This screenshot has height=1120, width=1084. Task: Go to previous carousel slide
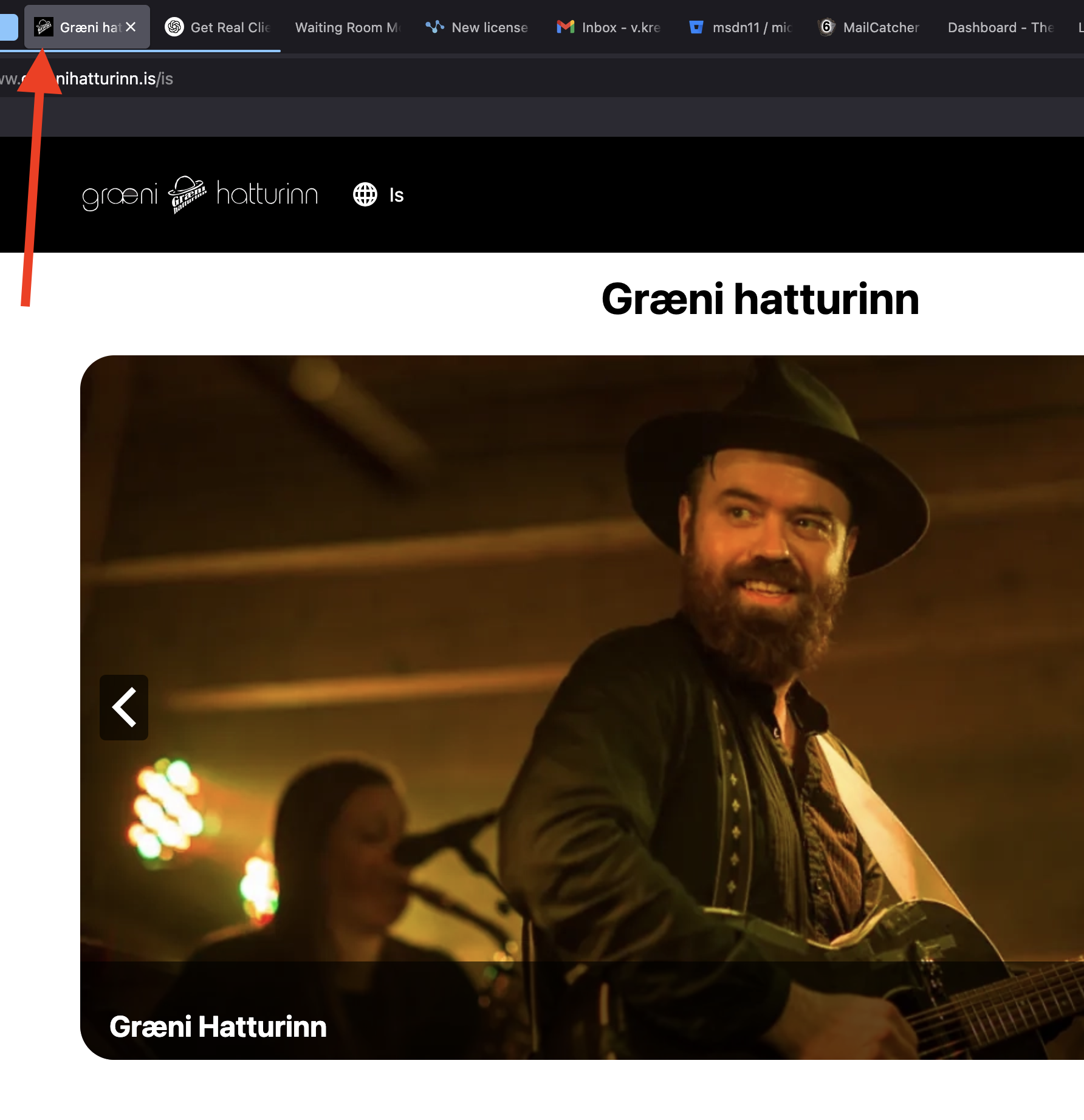coord(124,708)
